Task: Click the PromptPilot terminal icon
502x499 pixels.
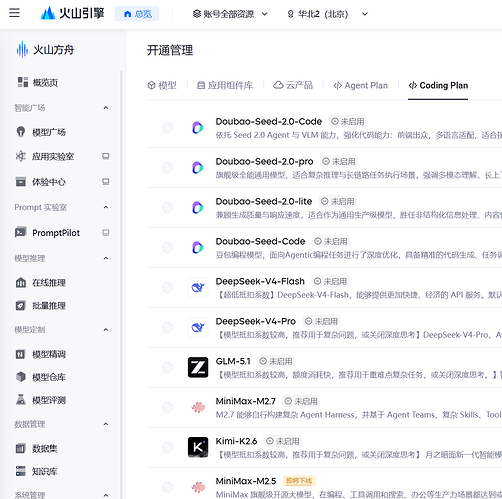Action: coord(21,232)
